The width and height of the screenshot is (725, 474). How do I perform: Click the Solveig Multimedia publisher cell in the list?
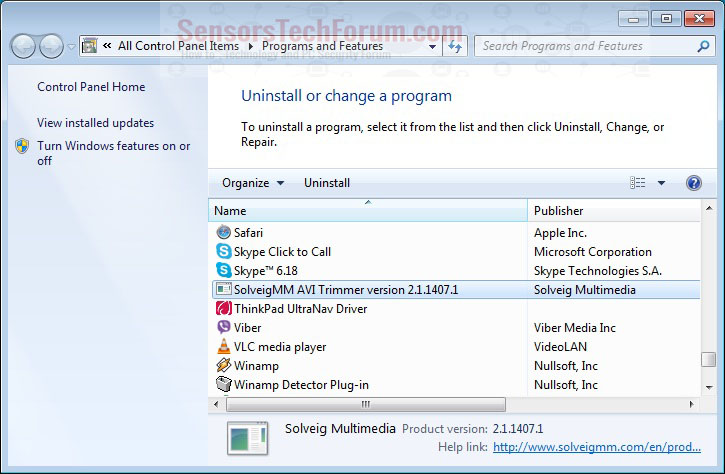click(584, 290)
